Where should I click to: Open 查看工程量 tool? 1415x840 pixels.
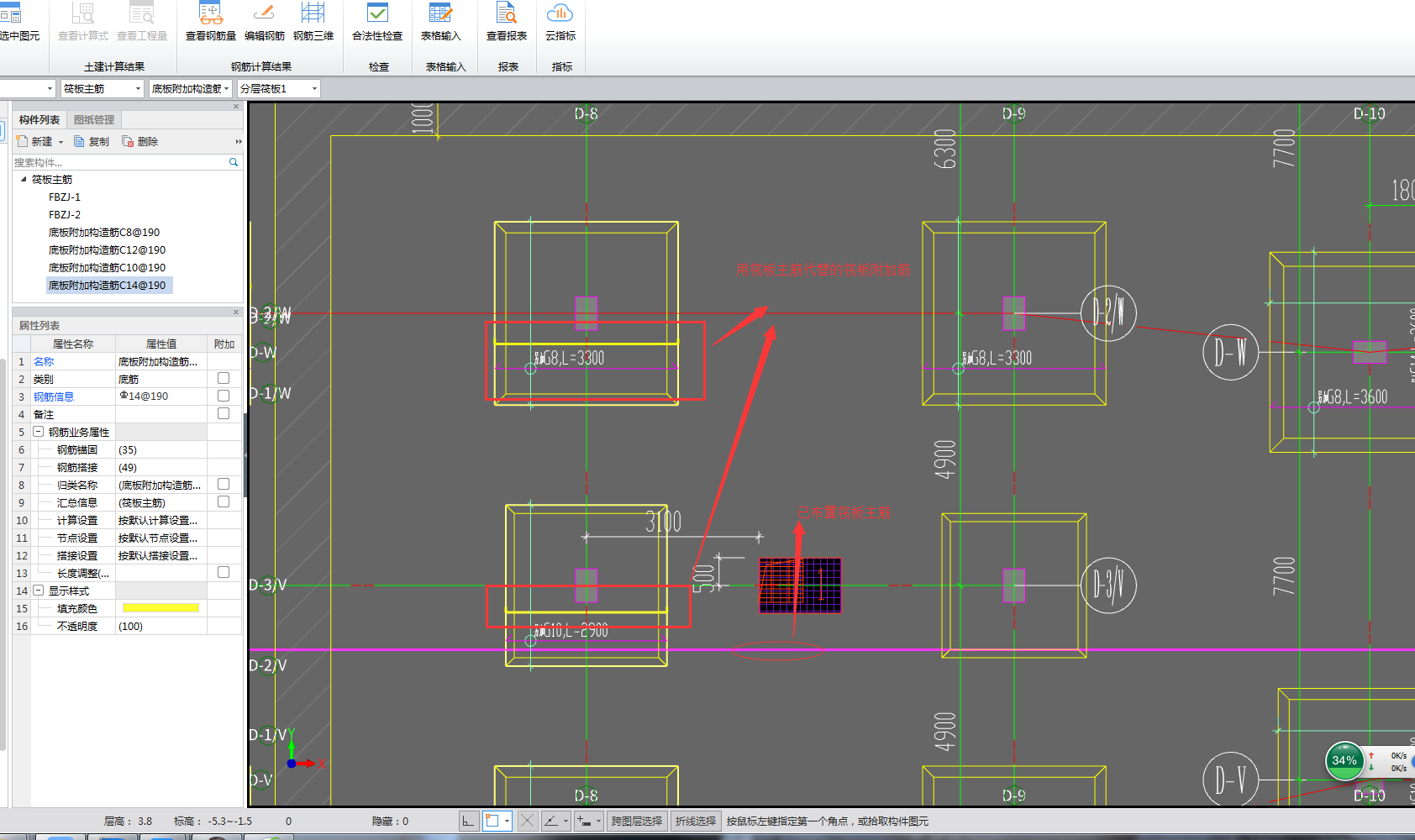point(142,23)
